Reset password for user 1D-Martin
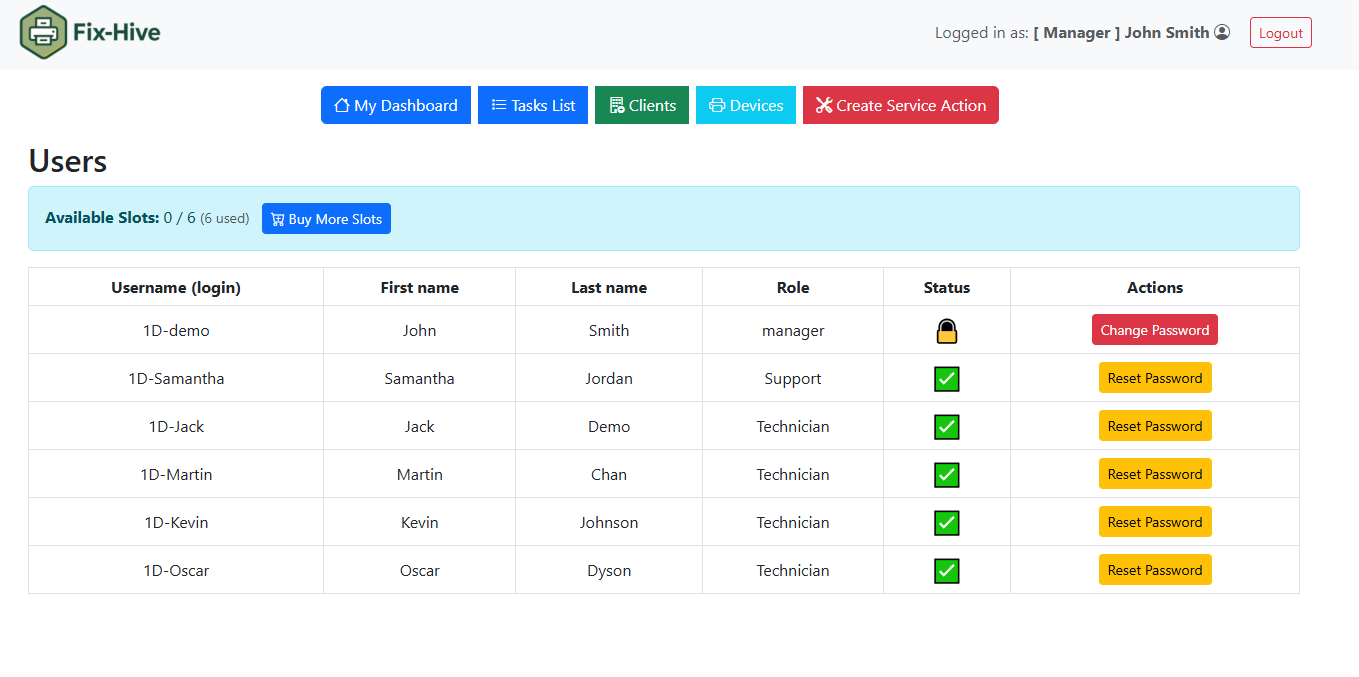 coord(1154,474)
